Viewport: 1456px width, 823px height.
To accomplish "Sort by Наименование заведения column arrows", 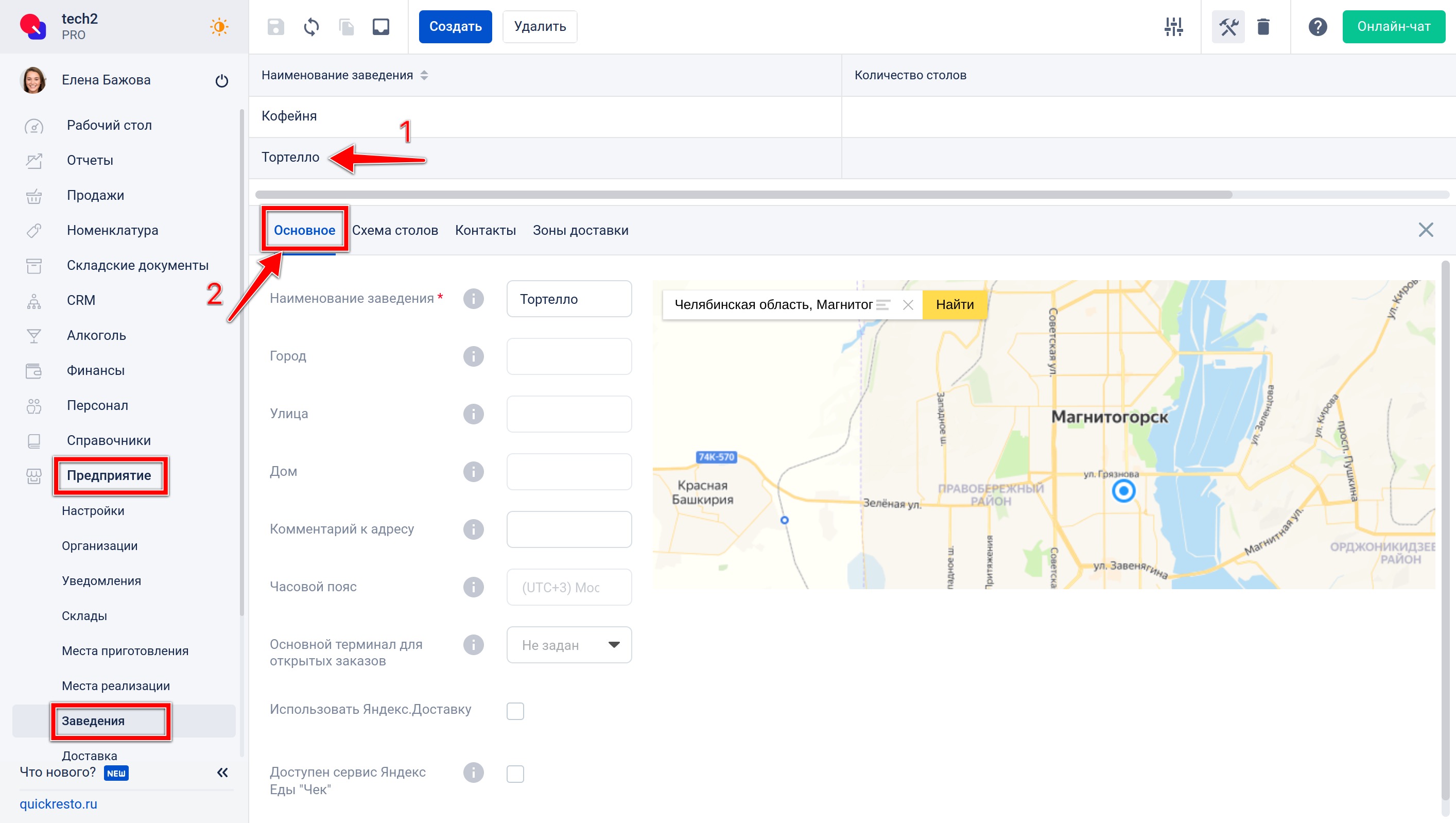I will pyautogui.click(x=424, y=75).
